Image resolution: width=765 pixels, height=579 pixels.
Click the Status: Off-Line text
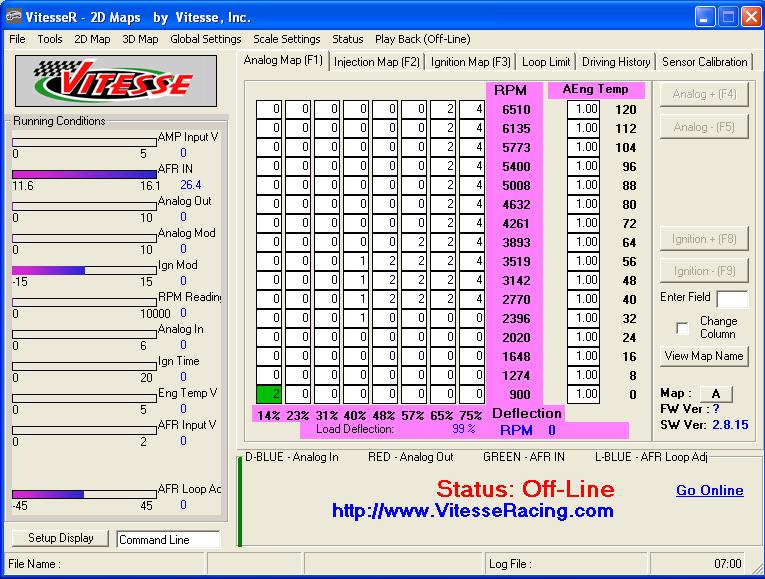[525, 489]
